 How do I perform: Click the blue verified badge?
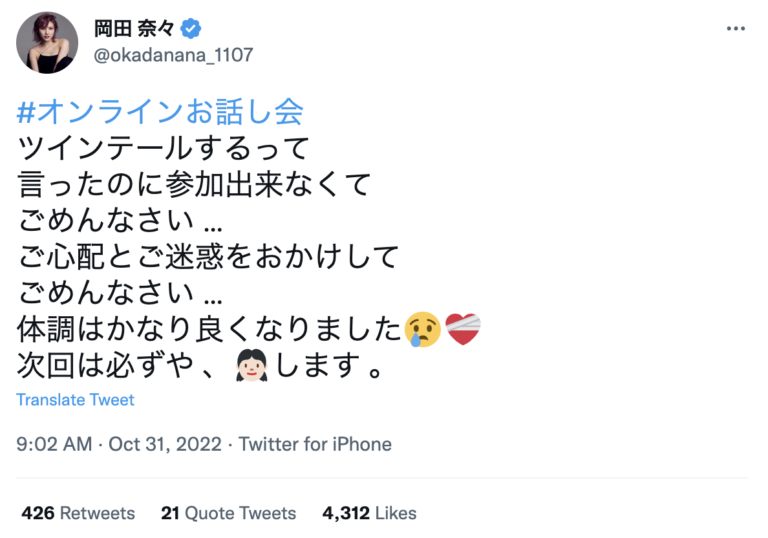(x=195, y=29)
